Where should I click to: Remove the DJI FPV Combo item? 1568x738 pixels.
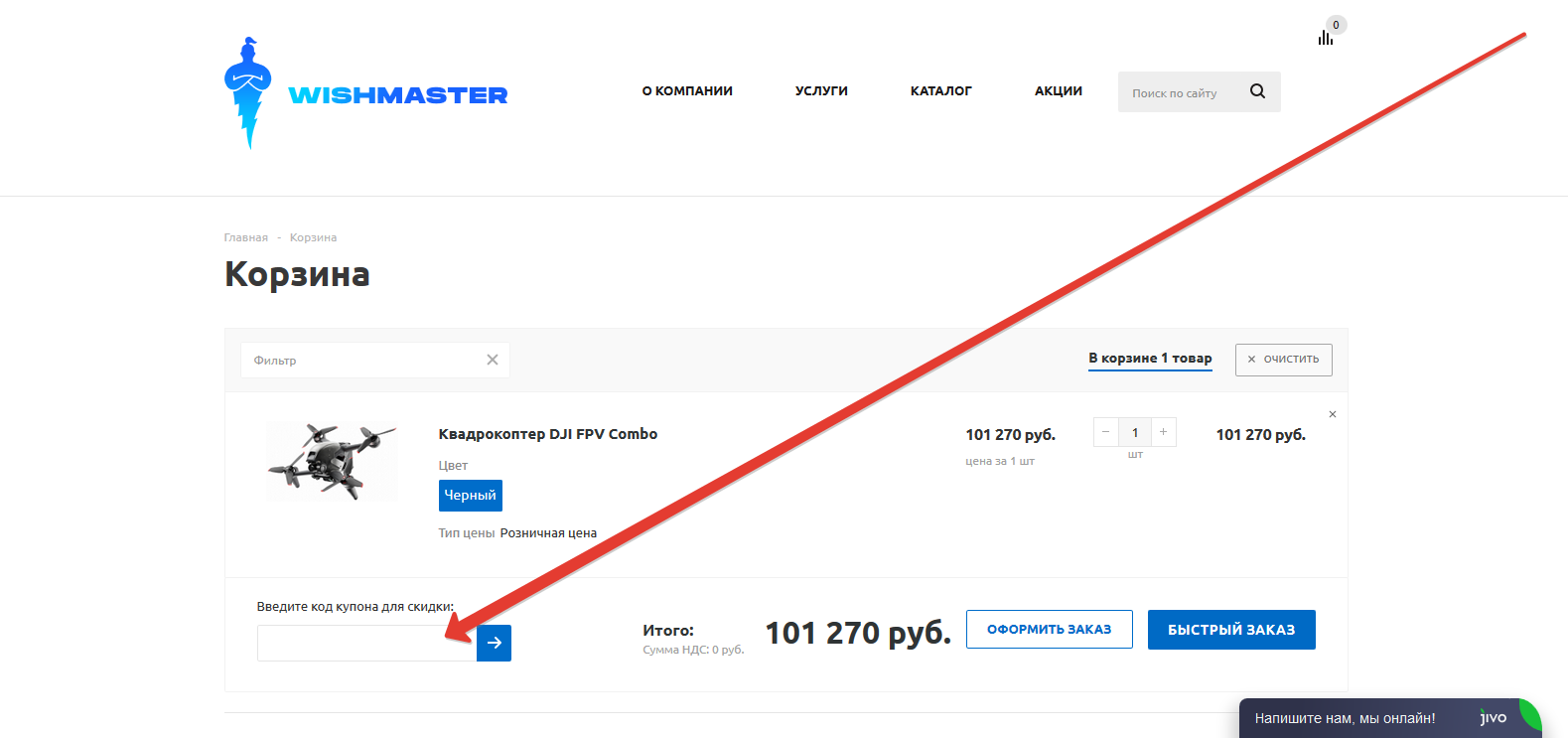coord(1333,414)
